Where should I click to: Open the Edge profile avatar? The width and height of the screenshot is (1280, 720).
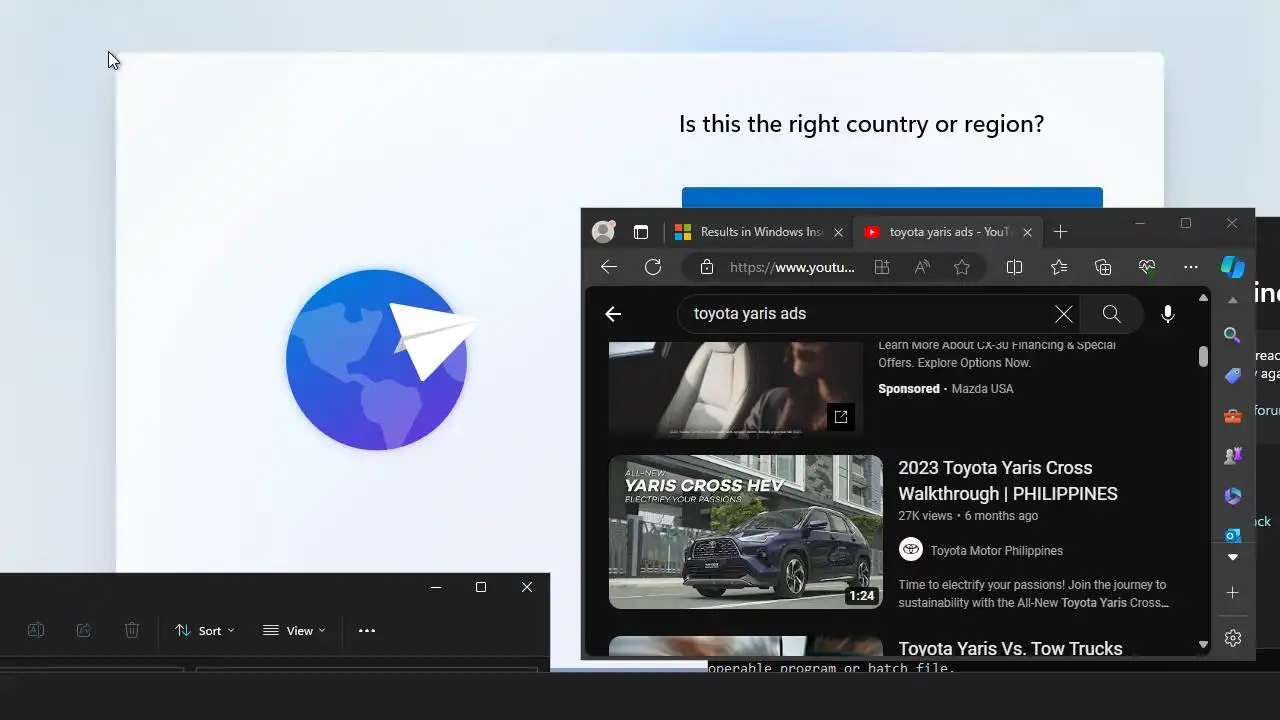click(603, 232)
